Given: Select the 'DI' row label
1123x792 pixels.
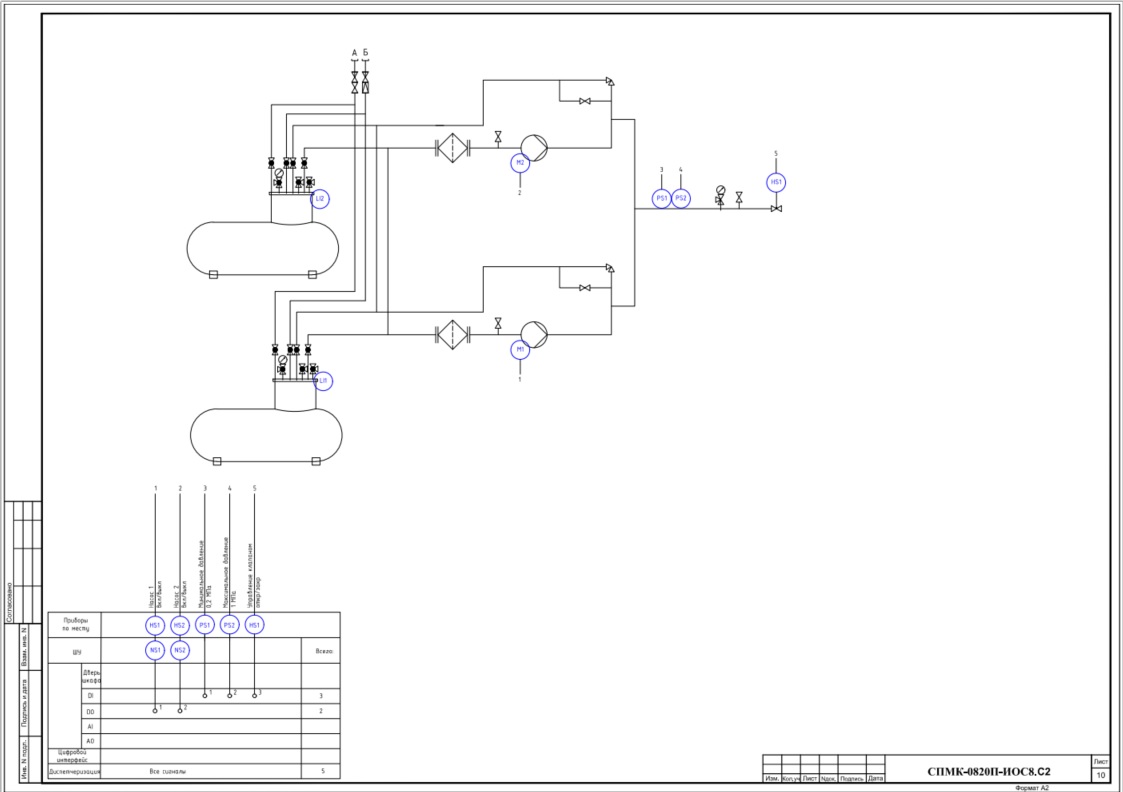Looking at the screenshot, I should pyautogui.click(x=90, y=695).
